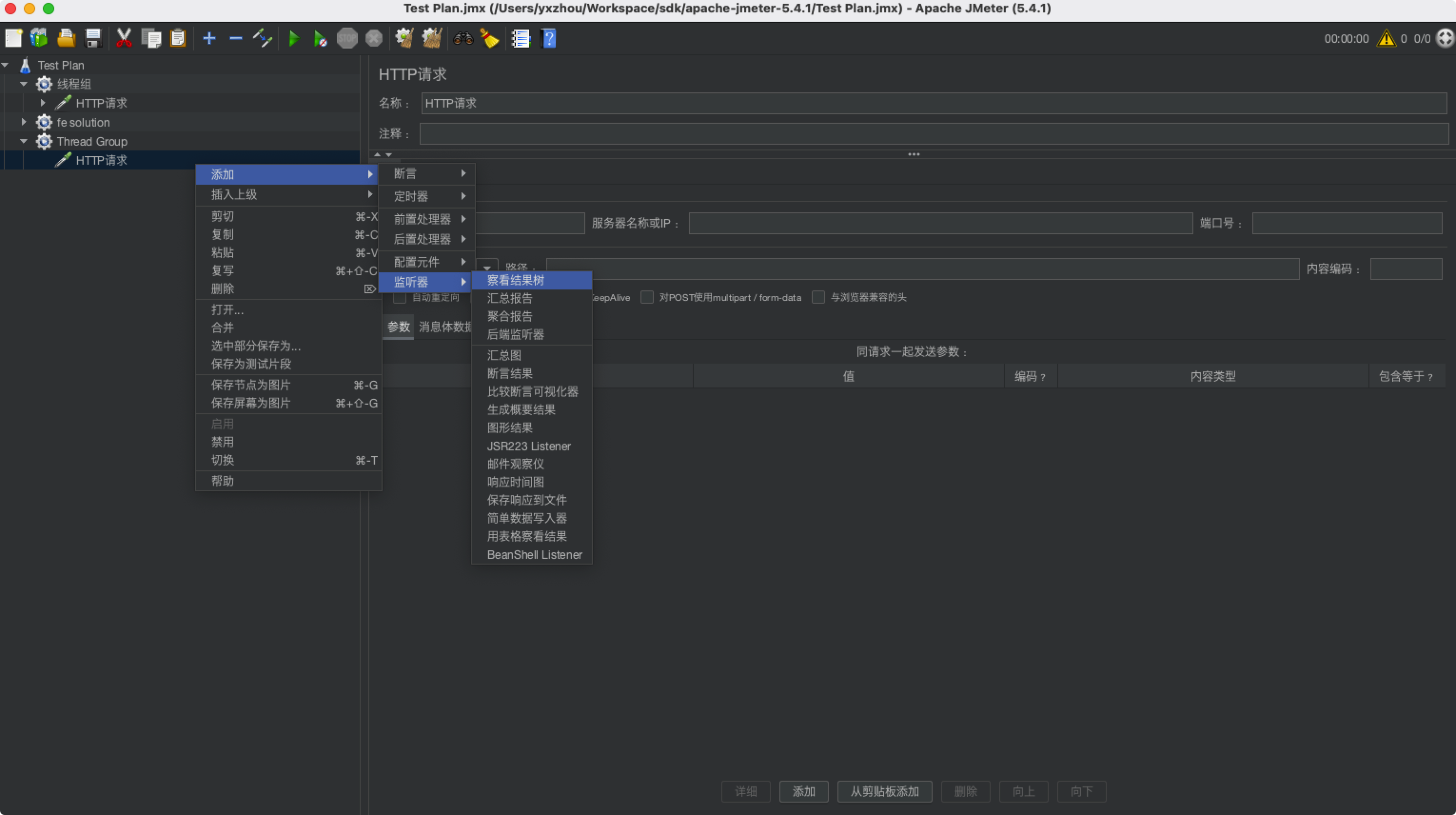The image size is (1456, 815).
Task: Open the Templates icon in toolbar
Action: [39, 39]
